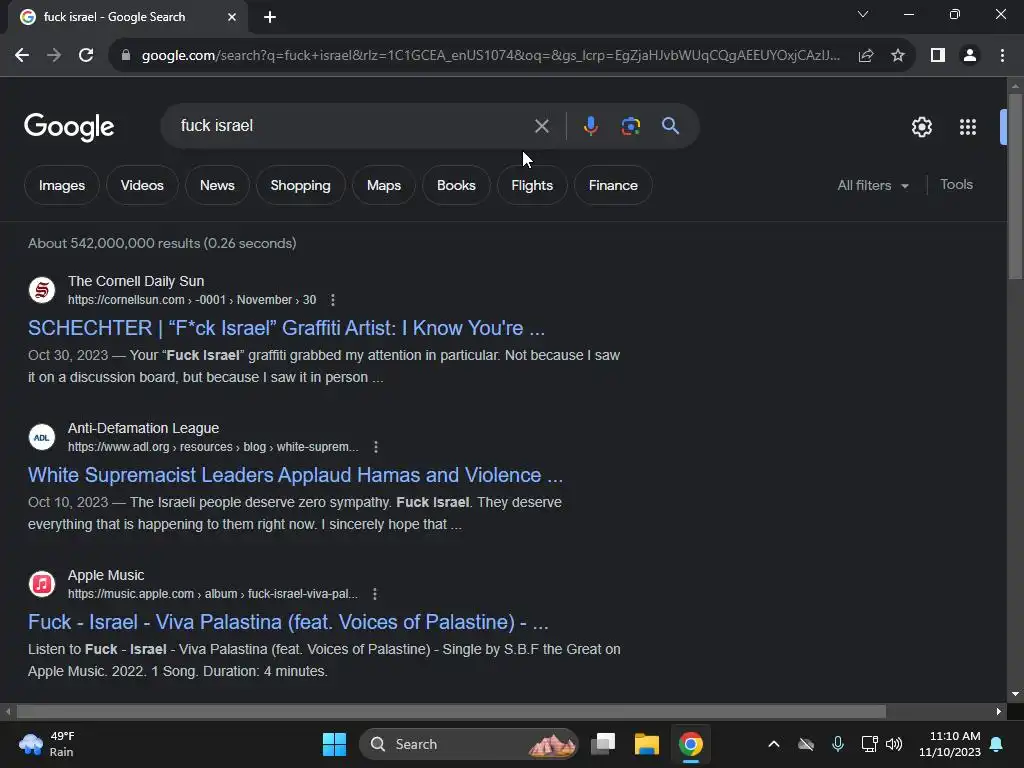The width and height of the screenshot is (1024, 768).
Task: Filter results by Images
Action: (62, 185)
